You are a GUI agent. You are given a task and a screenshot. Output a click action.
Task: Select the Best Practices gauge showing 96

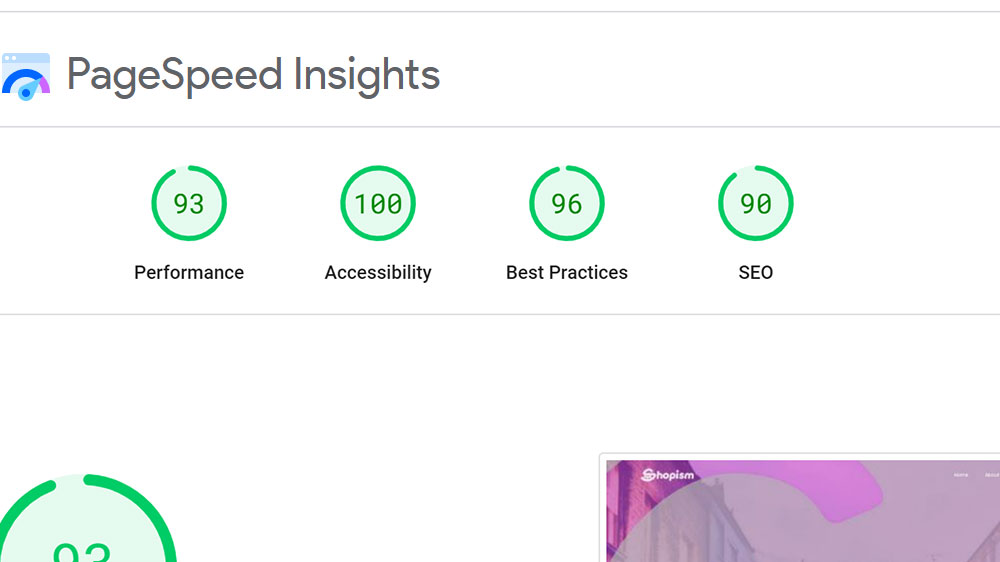[566, 203]
